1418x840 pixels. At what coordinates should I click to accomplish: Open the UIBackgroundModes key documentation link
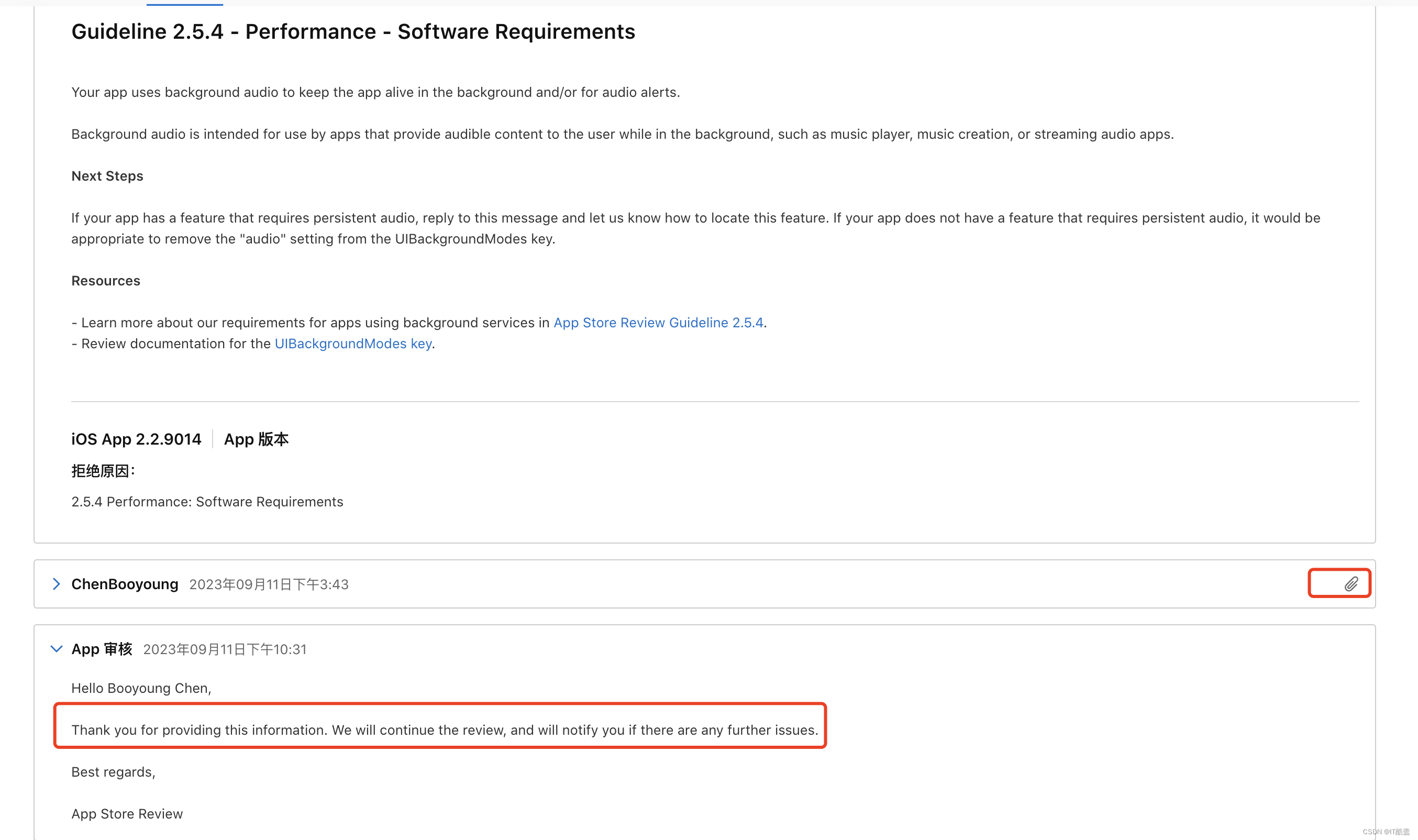click(353, 344)
